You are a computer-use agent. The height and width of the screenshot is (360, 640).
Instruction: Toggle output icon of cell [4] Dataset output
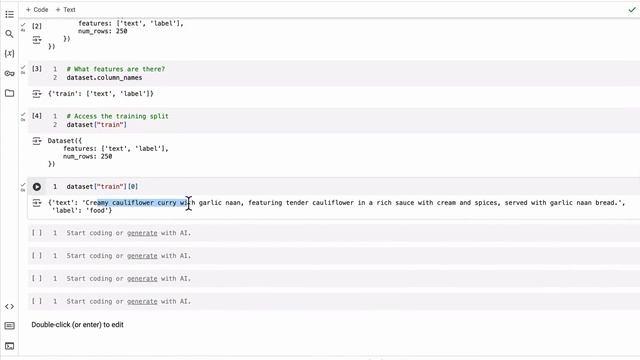pos(37,141)
